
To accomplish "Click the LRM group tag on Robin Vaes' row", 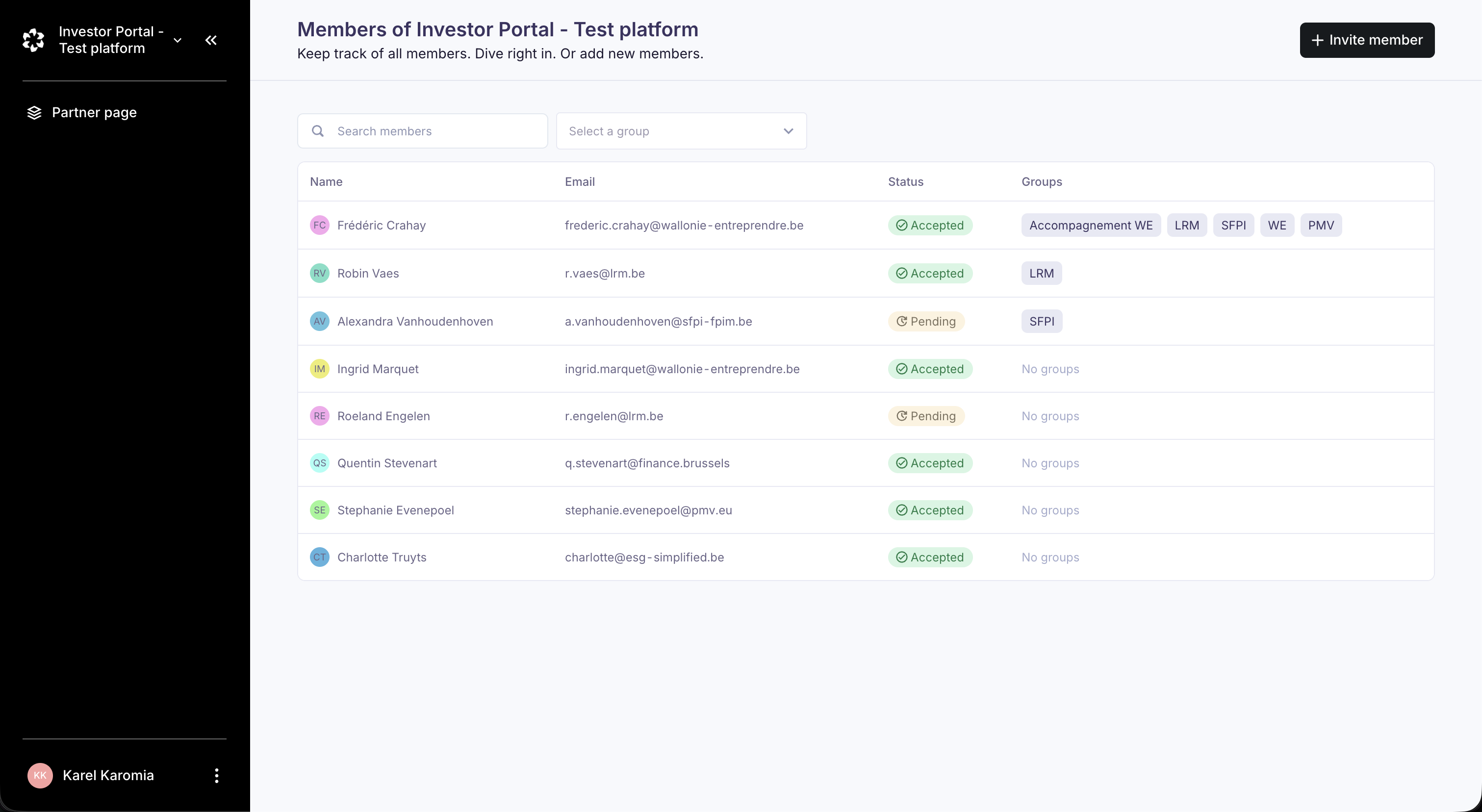I will [x=1041, y=273].
